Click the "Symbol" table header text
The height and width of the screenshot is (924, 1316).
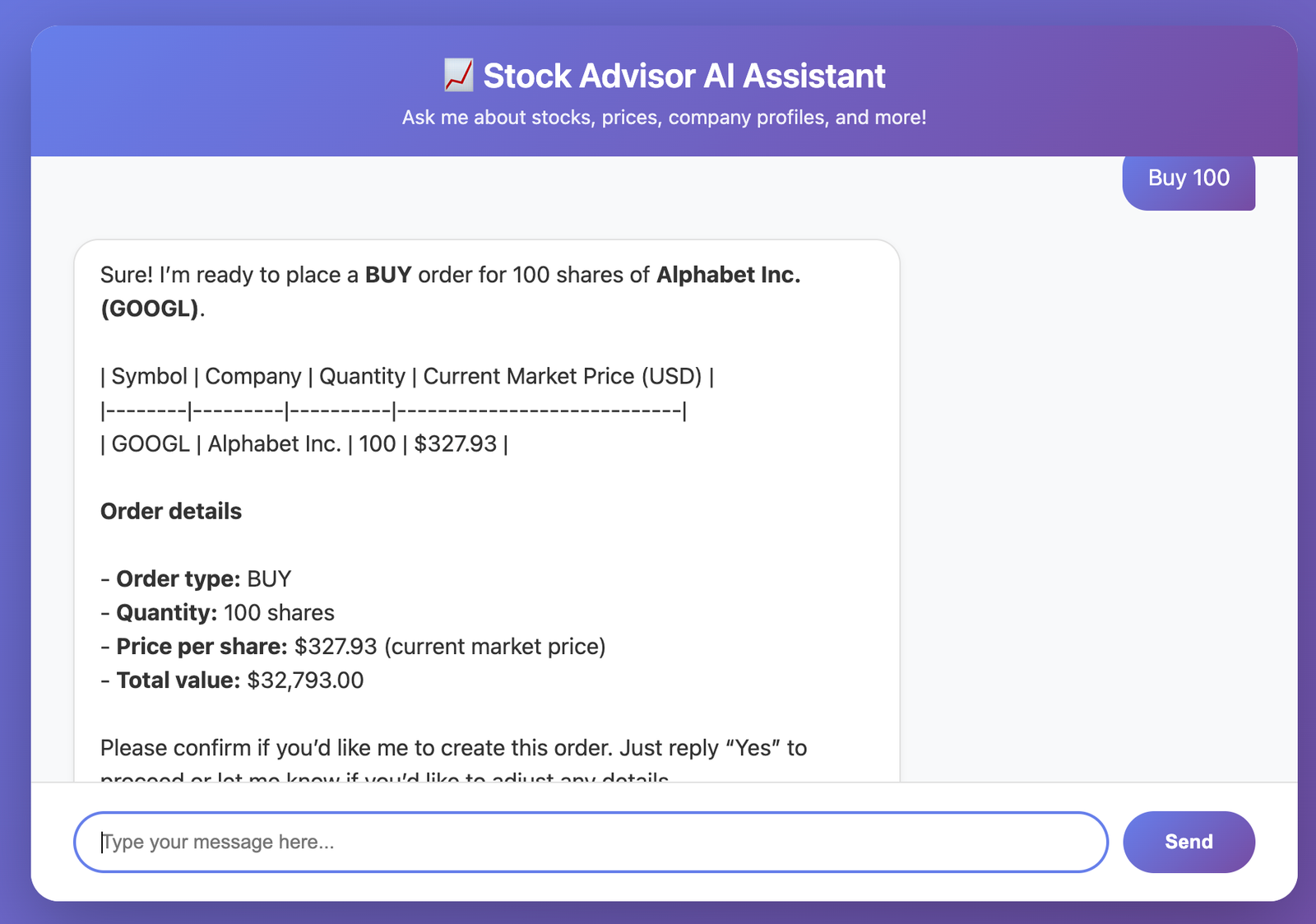149,376
